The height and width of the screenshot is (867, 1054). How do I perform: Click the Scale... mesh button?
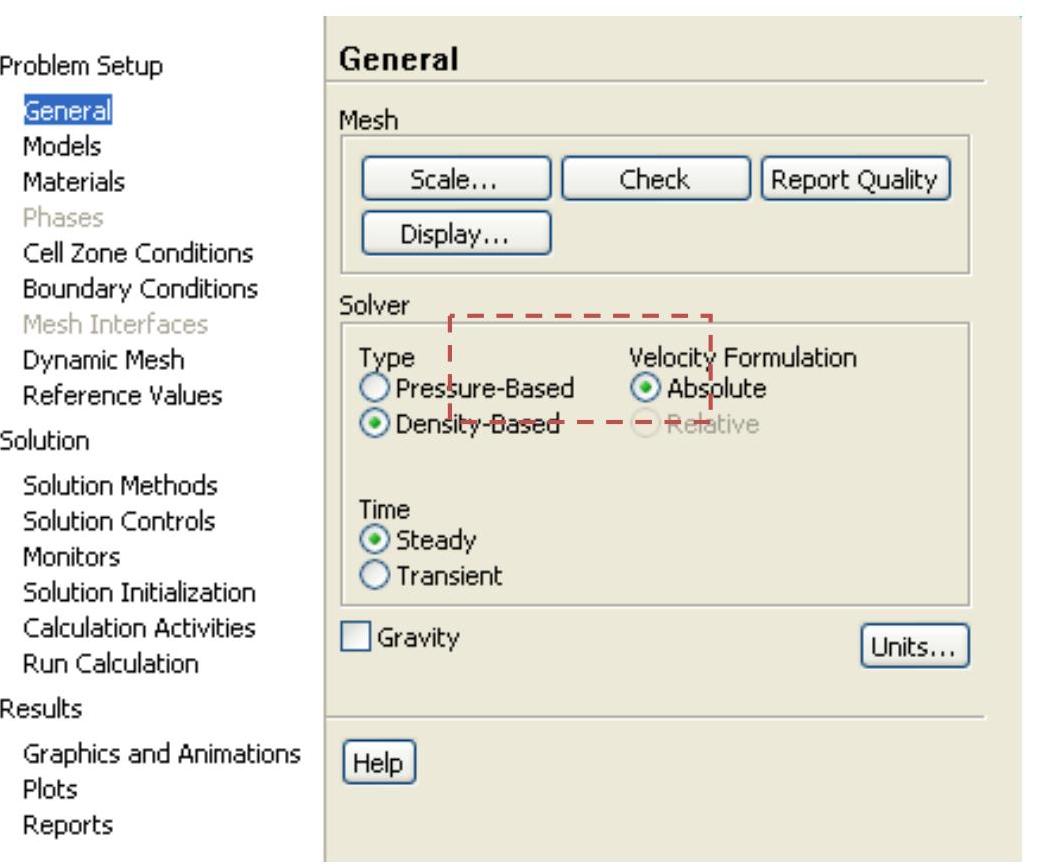(x=455, y=180)
